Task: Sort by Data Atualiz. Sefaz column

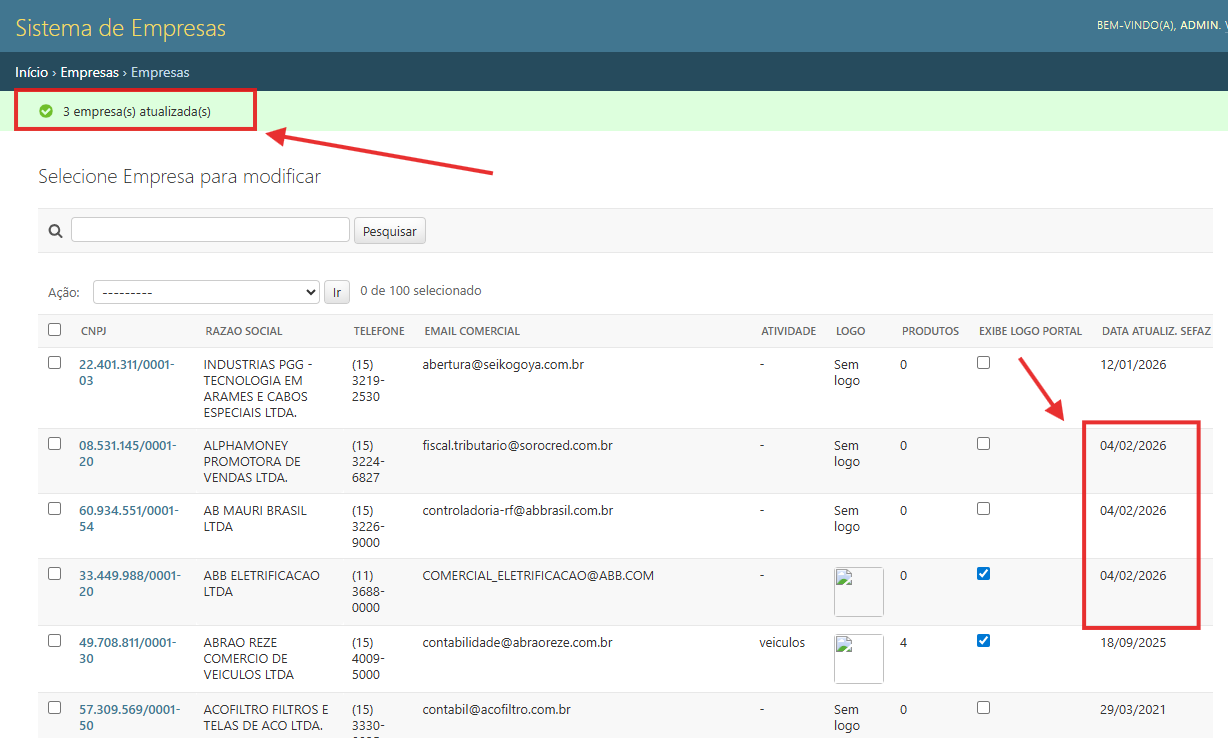Action: pos(1155,331)
